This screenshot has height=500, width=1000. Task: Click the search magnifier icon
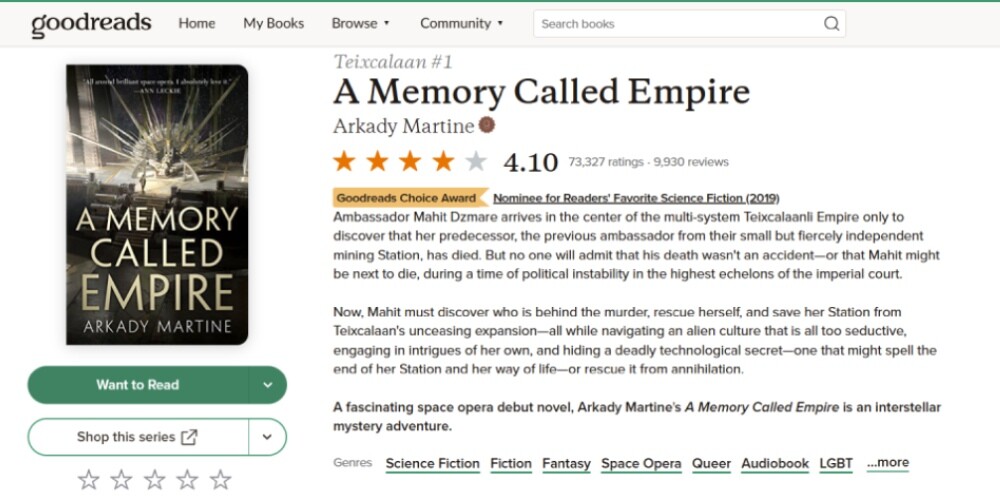coord(831,24)
